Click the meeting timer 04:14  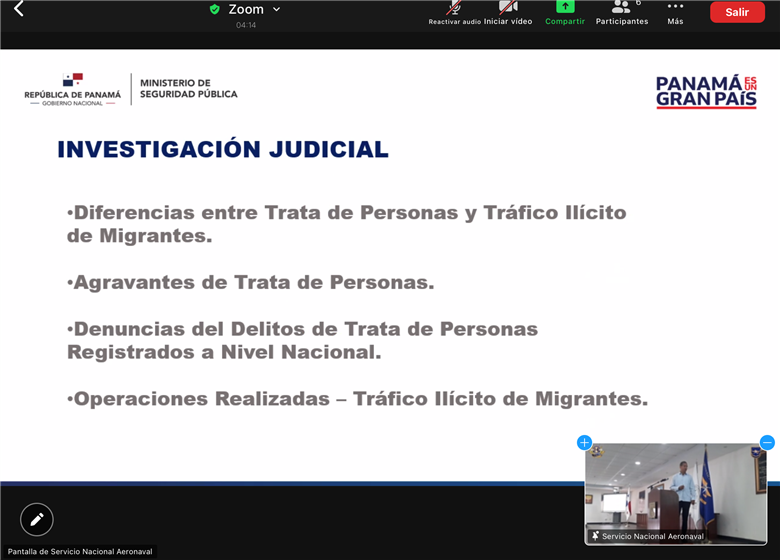[246, 25]
